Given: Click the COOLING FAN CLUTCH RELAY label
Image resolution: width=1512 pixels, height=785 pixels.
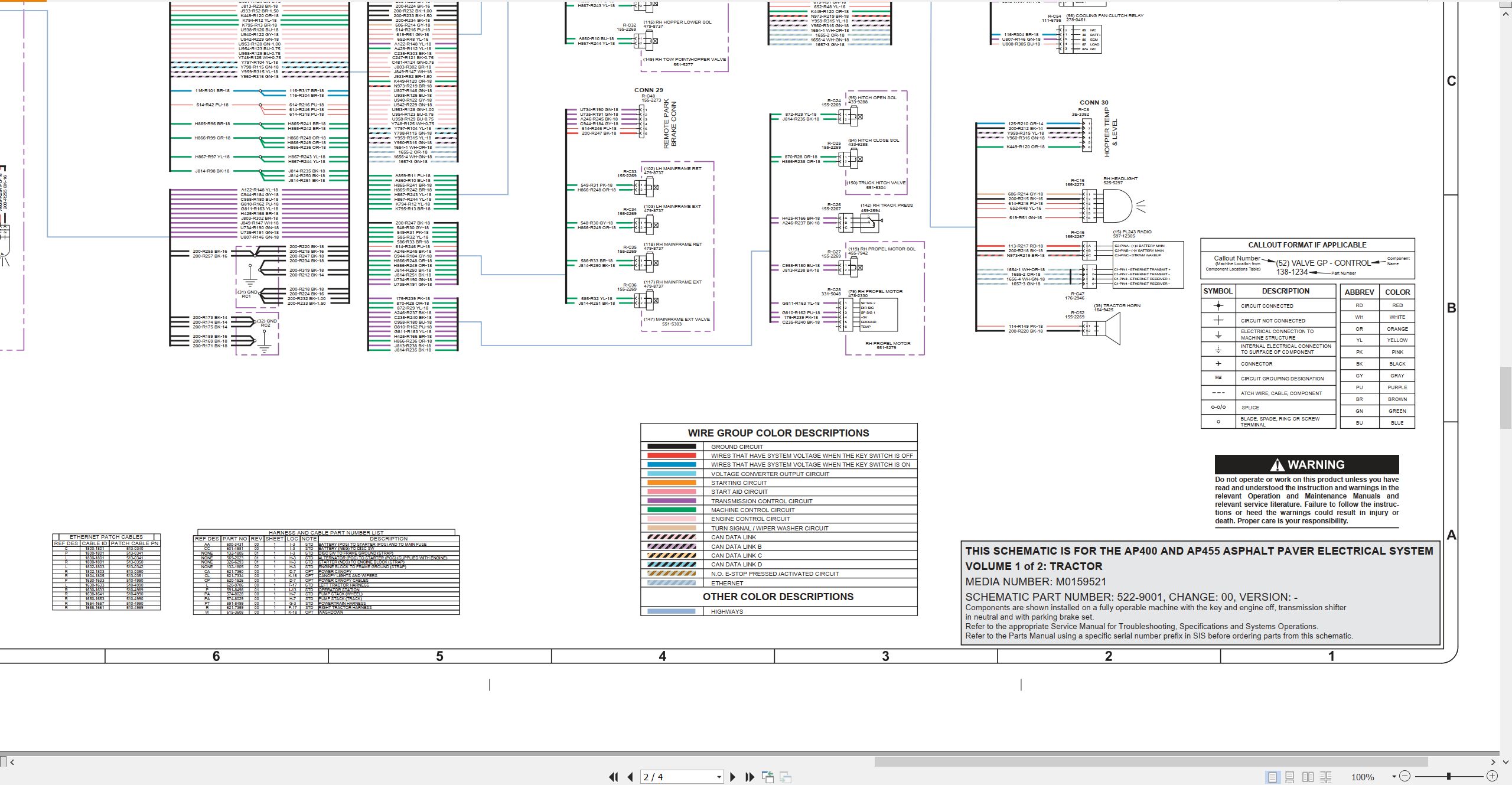Looking at the screenshot, I should coord(1104,16).
